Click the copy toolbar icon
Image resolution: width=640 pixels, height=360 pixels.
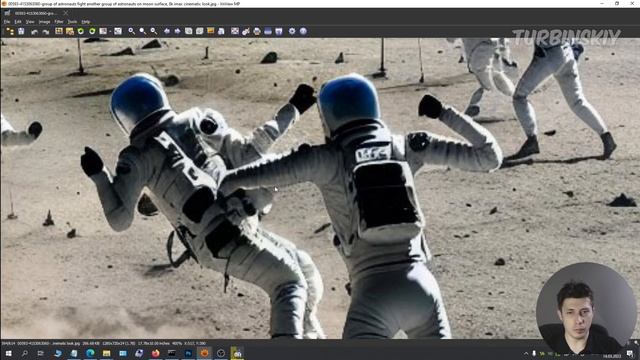(x=189, y=31)
